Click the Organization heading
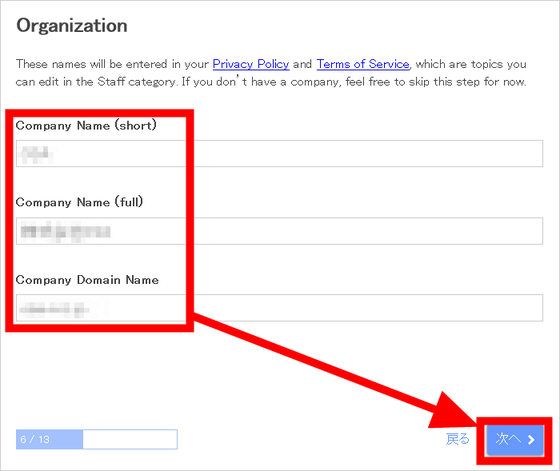 (72, 26)
